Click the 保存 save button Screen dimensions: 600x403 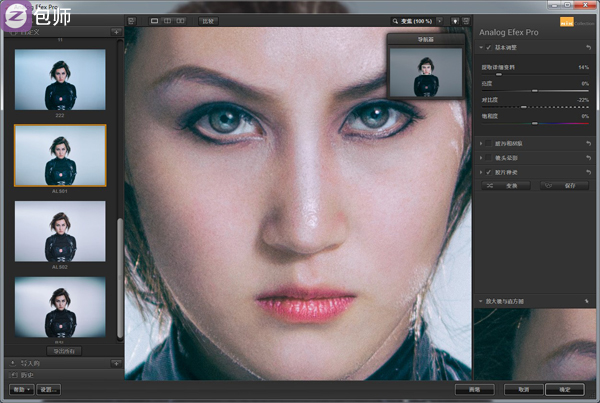pos(564,186)
